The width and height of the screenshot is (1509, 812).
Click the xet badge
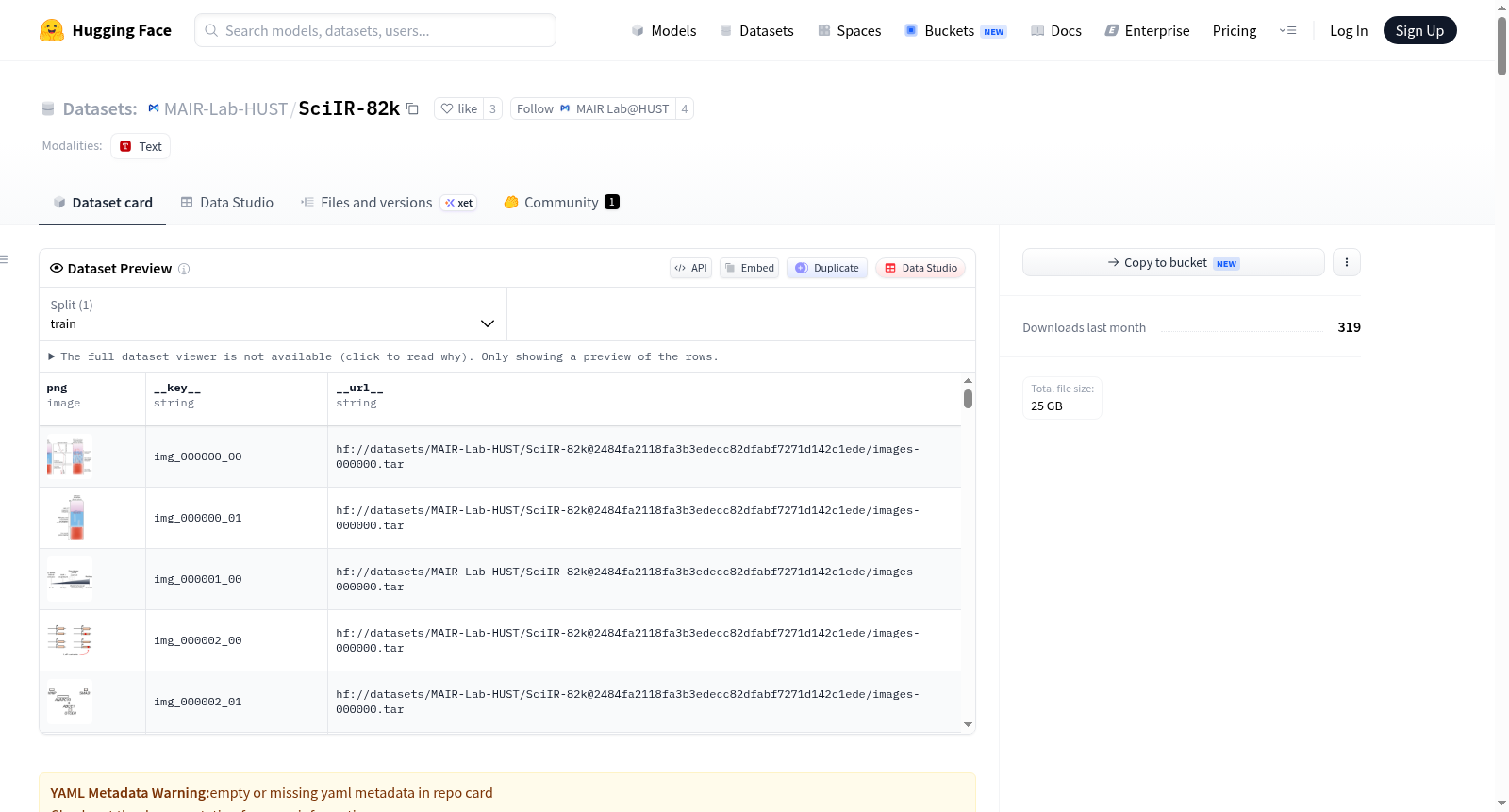[x=459, y=203]
